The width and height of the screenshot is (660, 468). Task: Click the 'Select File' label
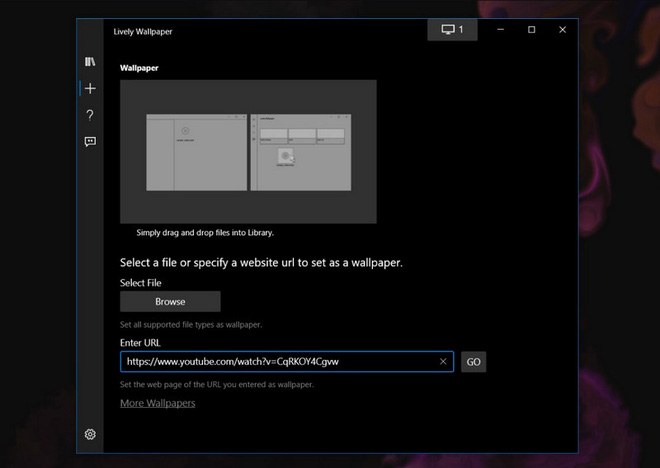[141, 283]
